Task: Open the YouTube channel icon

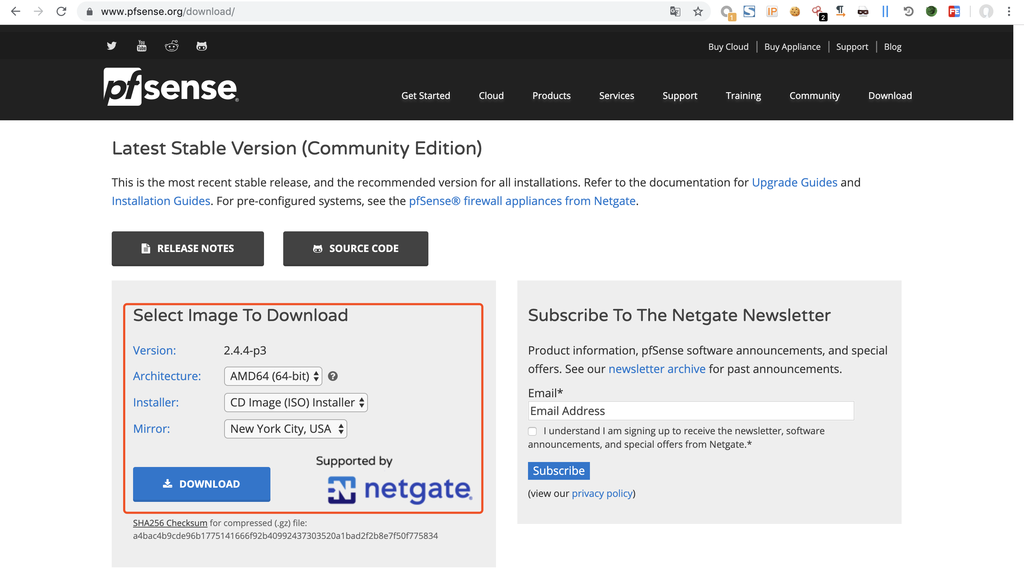Action: [x=141, y=46]
